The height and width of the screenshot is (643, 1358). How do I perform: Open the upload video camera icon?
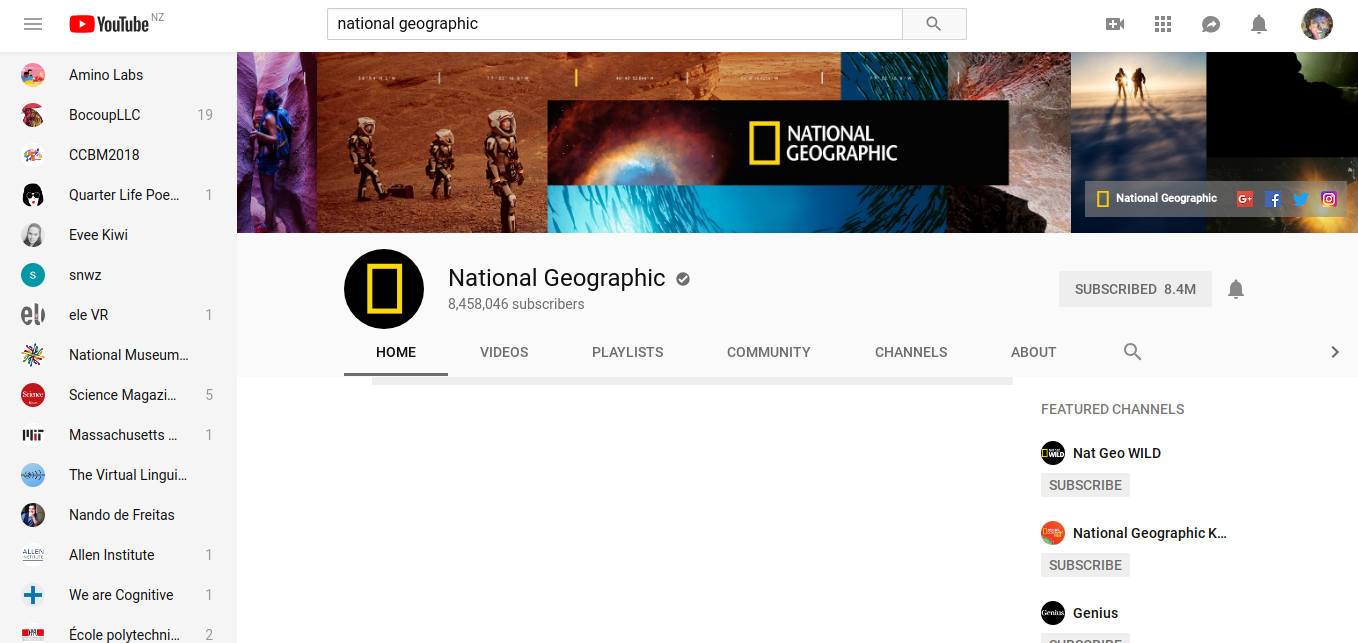pyautogui.click(x=1115, y=24)
